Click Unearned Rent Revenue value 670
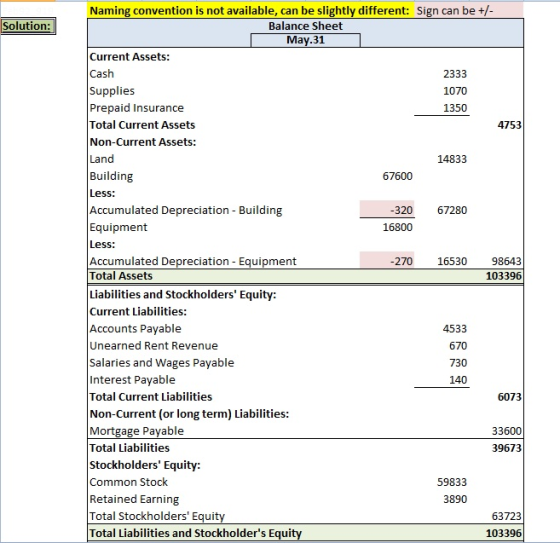The image size is (560, 543). (458, 346)
